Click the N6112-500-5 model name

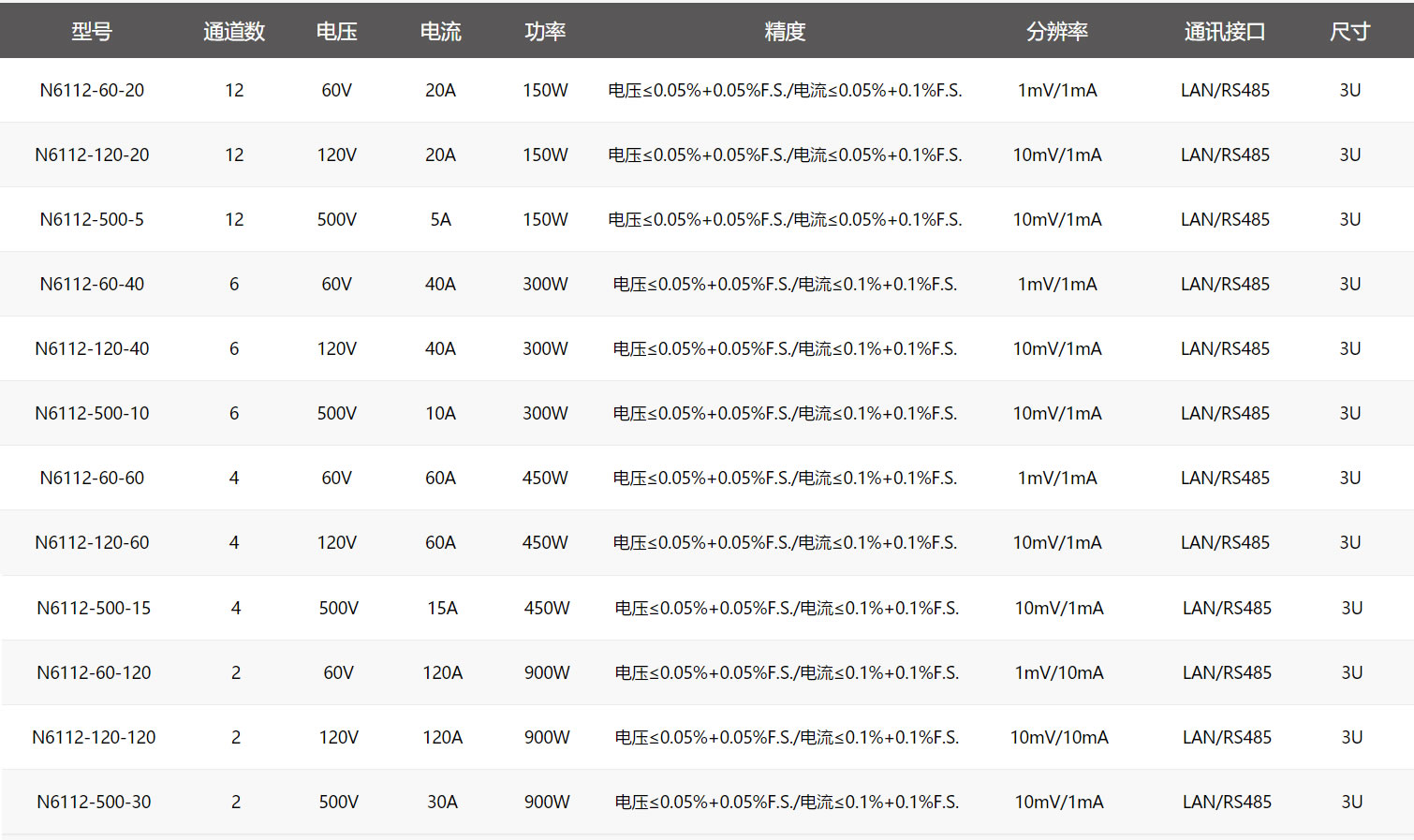[x=92, y=220]
